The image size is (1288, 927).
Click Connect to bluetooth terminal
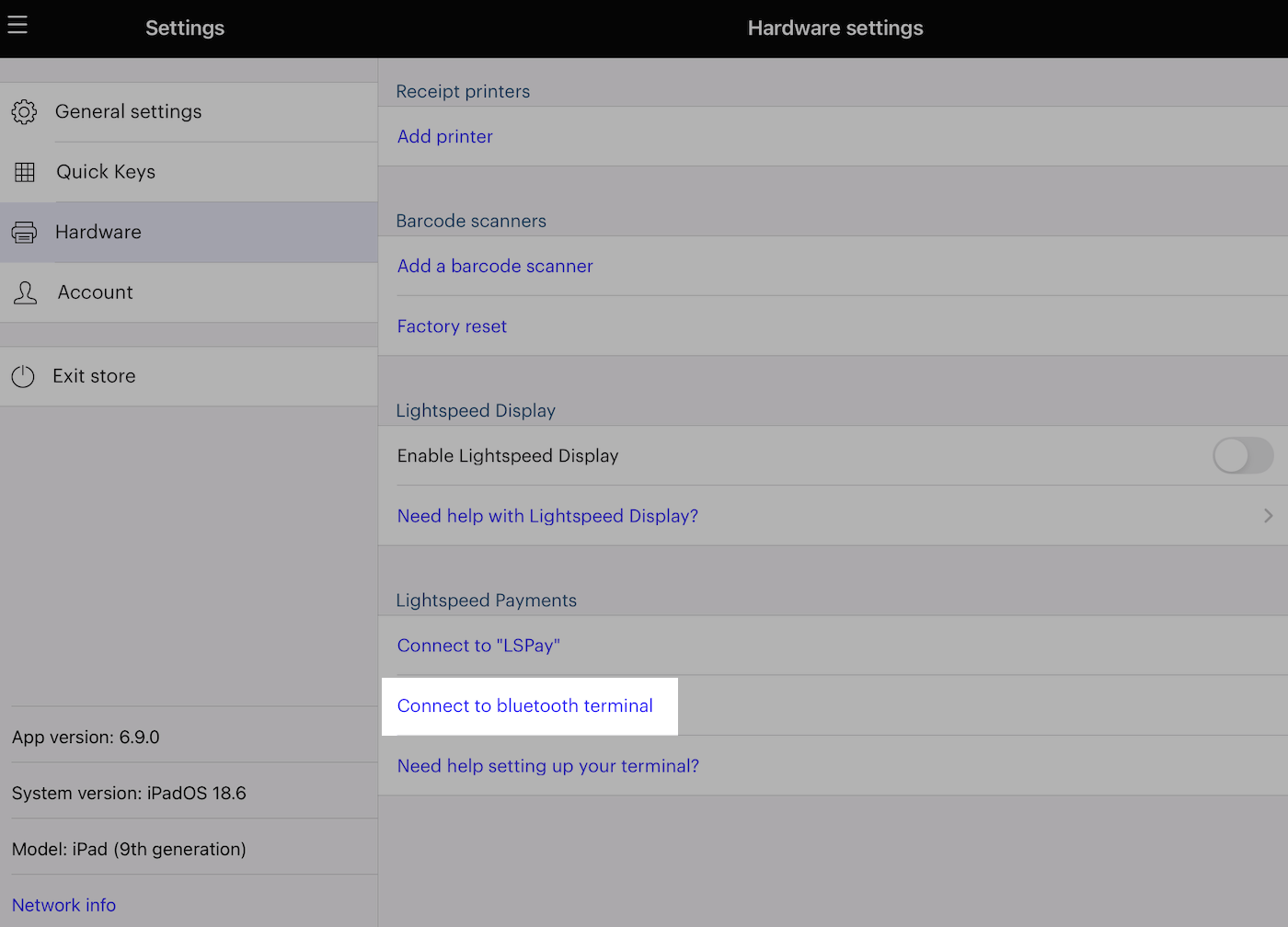pyautogui.click(x=525, y=706)
